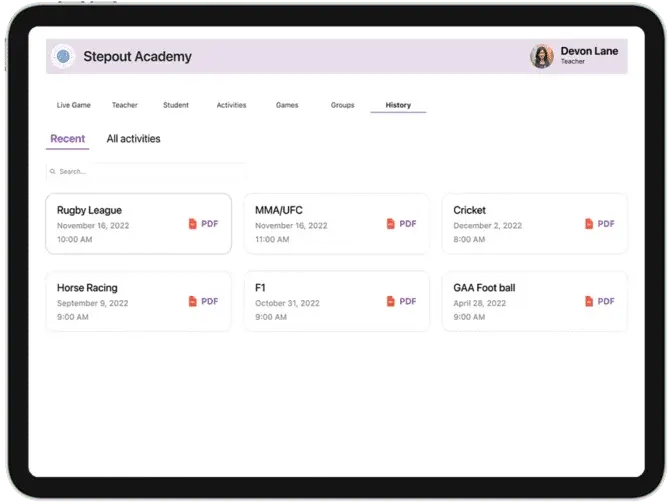
Task: Click the Stepout Academy logo icon
Action: pos(64,57)
